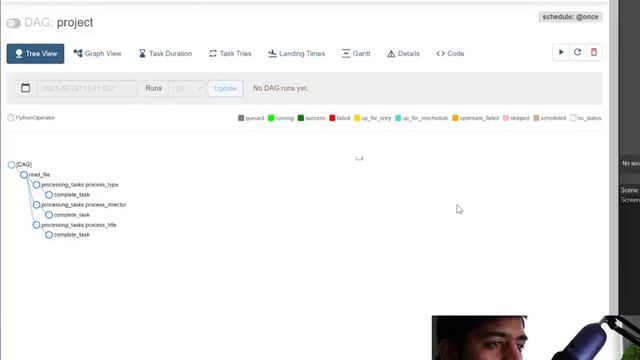Viewport: 640px width, 360px height.
Task: Collapse processing_tasks.process_title node circle
Action: pyautogui.click(x=36, y=225)
